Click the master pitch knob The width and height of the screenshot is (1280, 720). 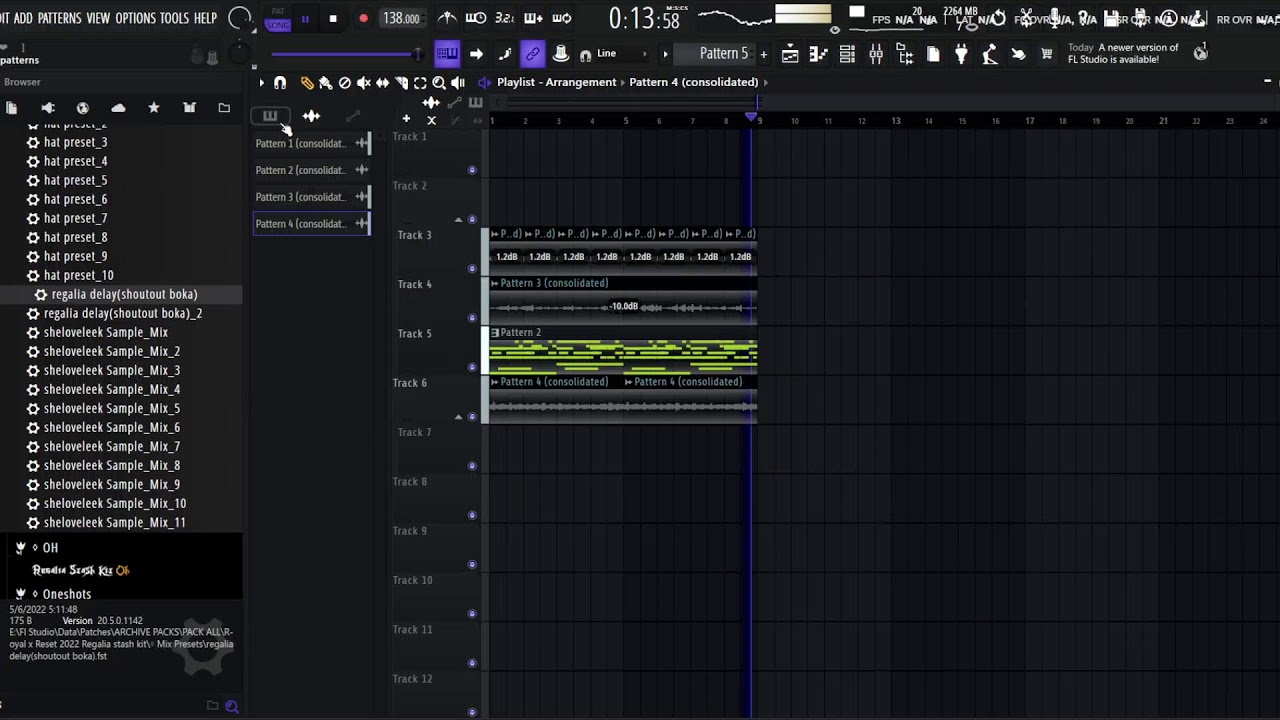[x=238, y=54]
